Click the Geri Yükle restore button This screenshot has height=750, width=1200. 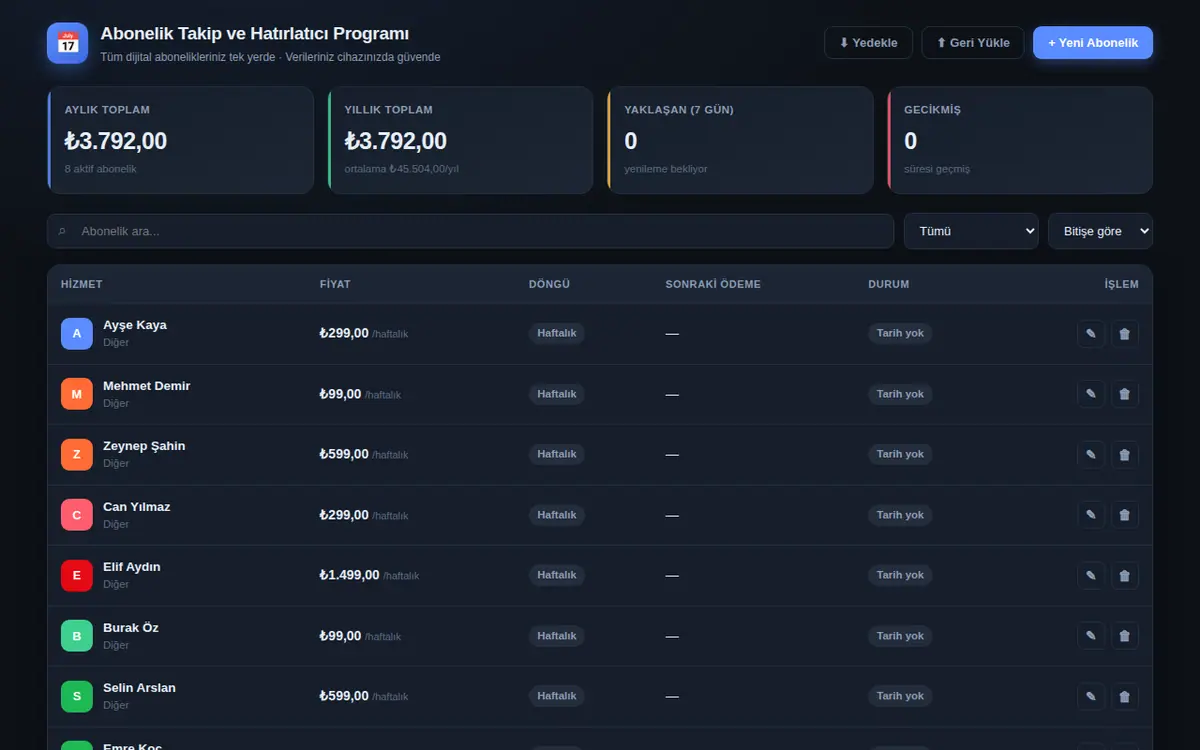973,43
